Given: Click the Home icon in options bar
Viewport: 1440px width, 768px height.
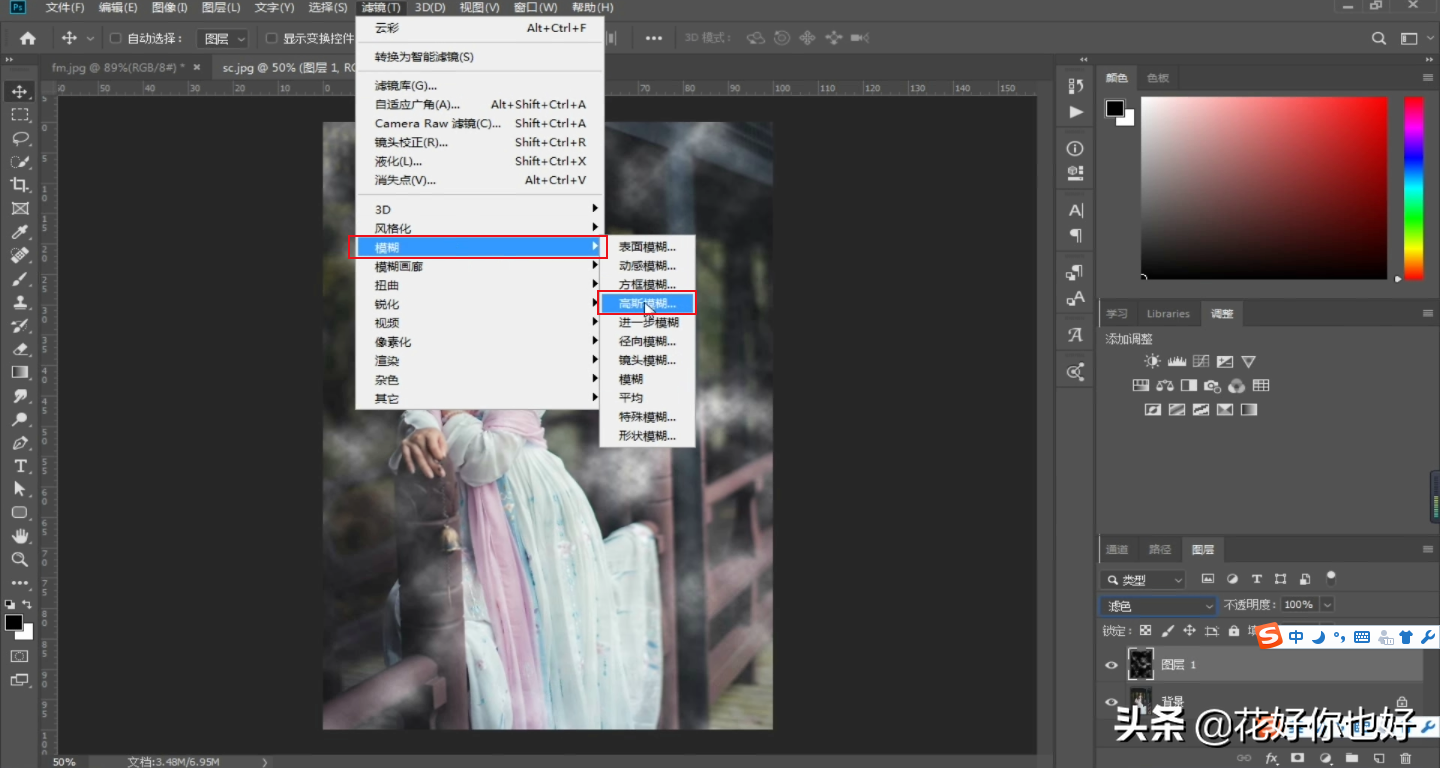Looking at the screenshot, I should point(28,38).
